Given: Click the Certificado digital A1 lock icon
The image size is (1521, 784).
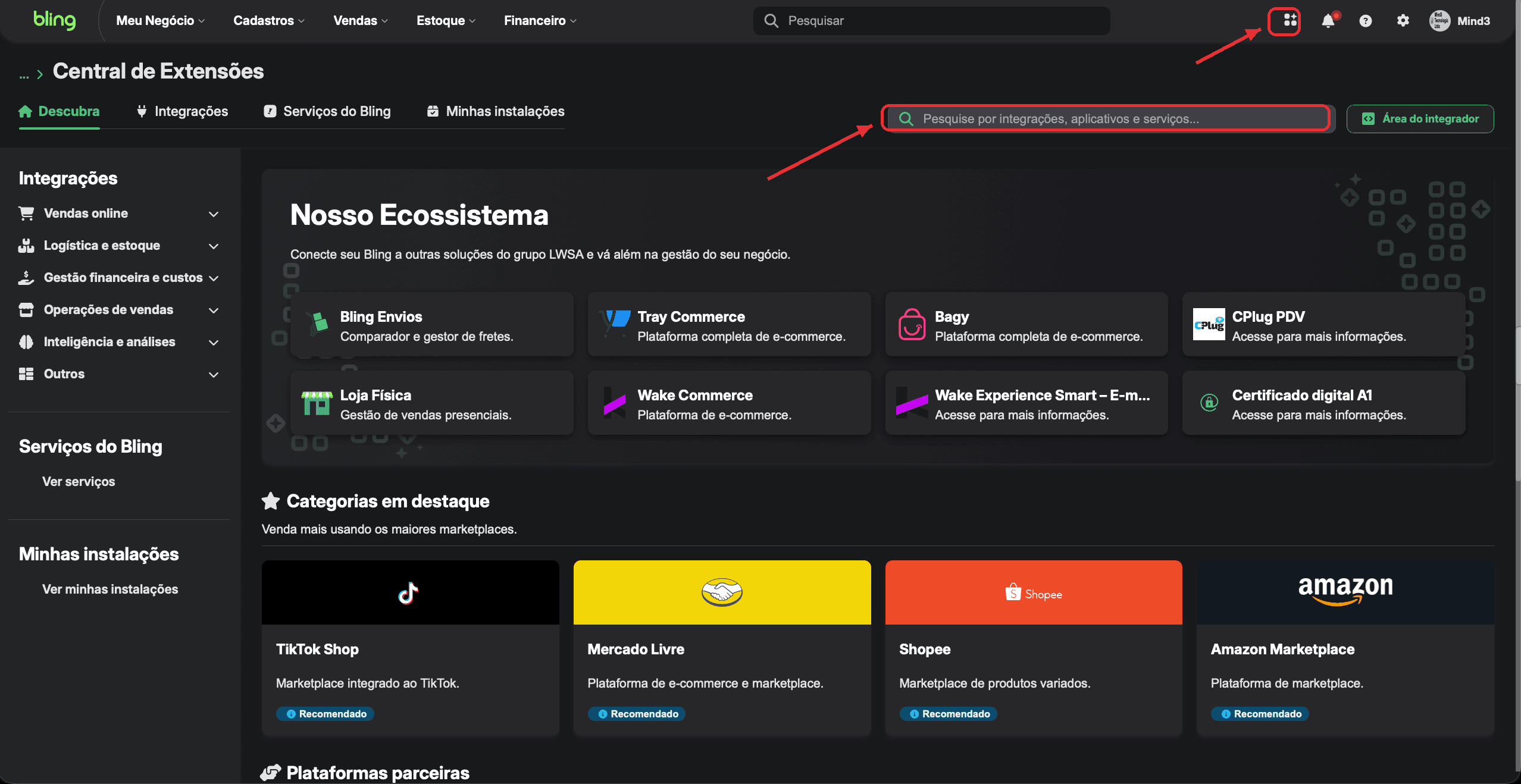Looking at the screenshot, I should click(1209, 403).
